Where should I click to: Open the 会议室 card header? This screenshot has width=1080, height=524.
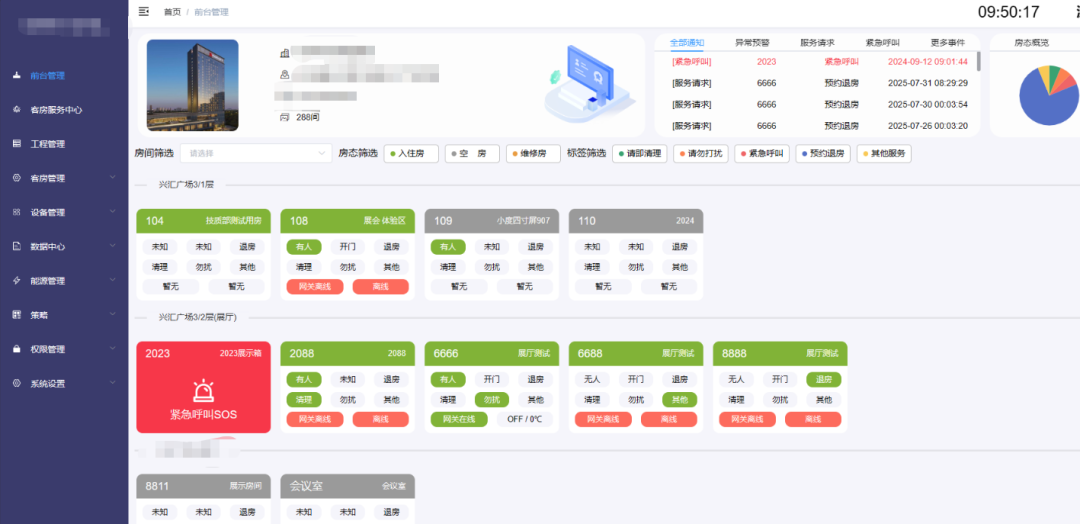(348, 485)
